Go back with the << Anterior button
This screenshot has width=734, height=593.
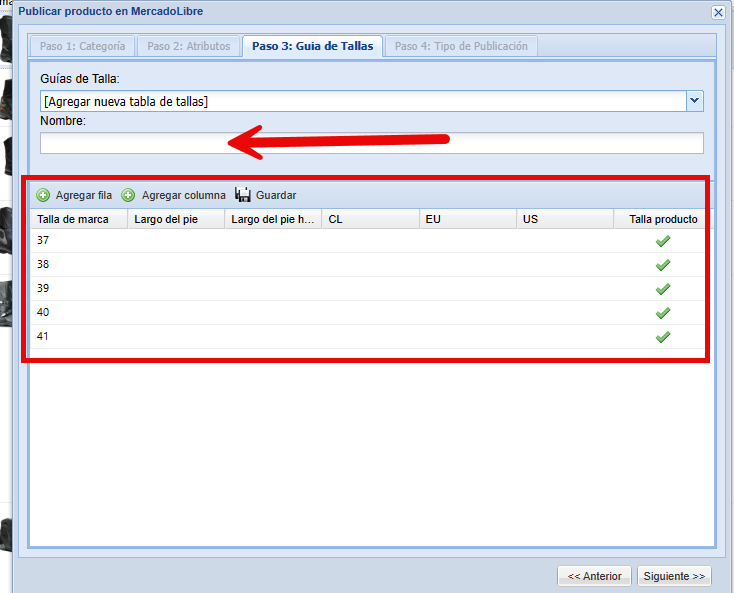[594, 576]
